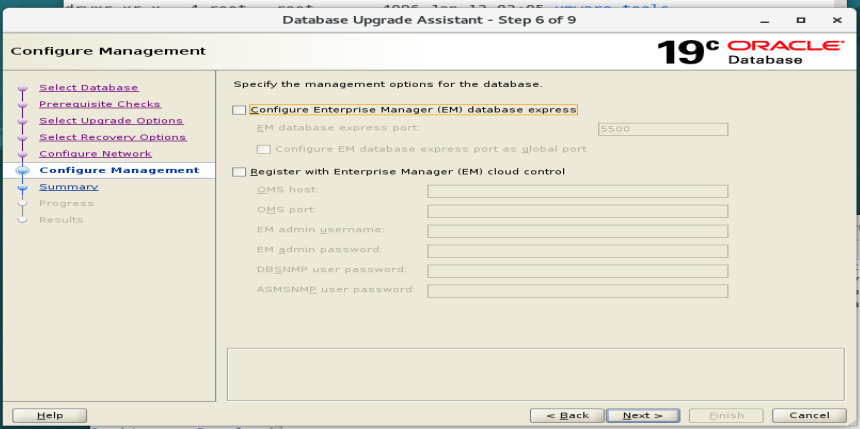Click the disabled Progress step label
Screen dimensions: 860x429
66,204
